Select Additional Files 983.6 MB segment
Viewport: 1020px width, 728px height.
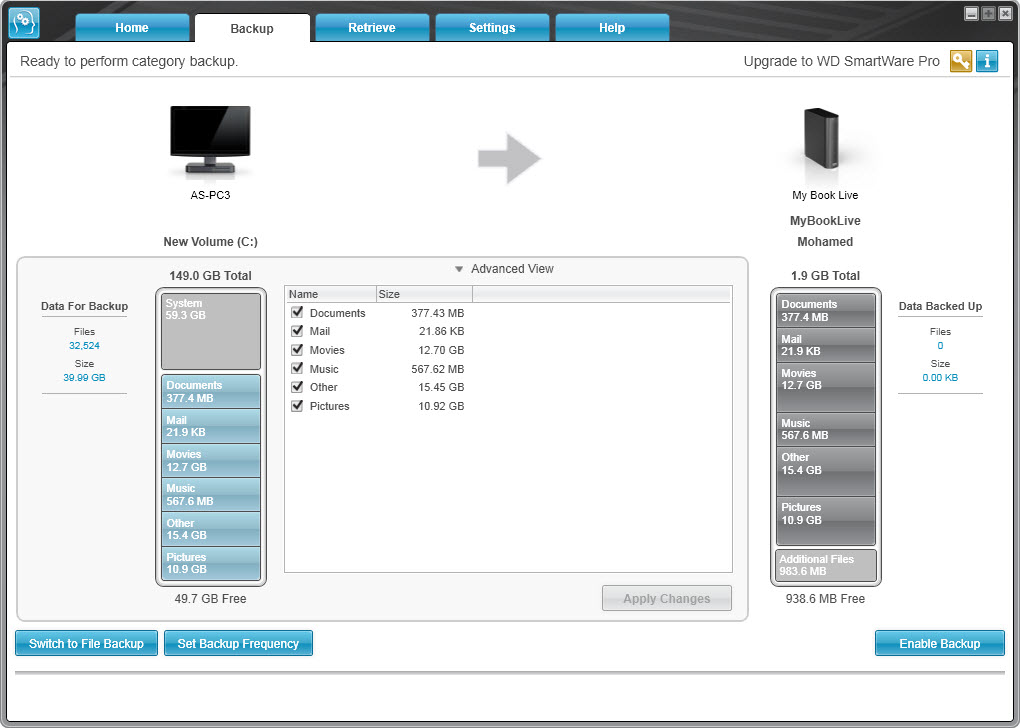(x=825, y=565)
